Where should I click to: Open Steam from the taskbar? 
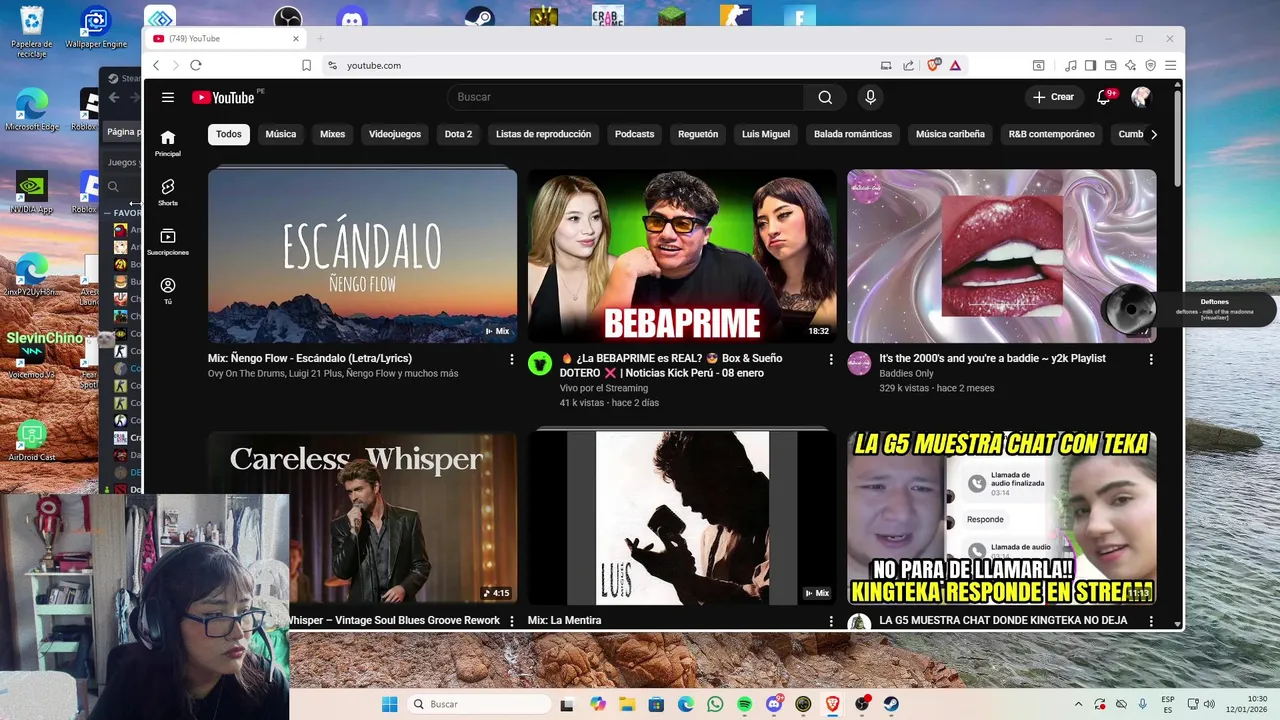(891, 704)
